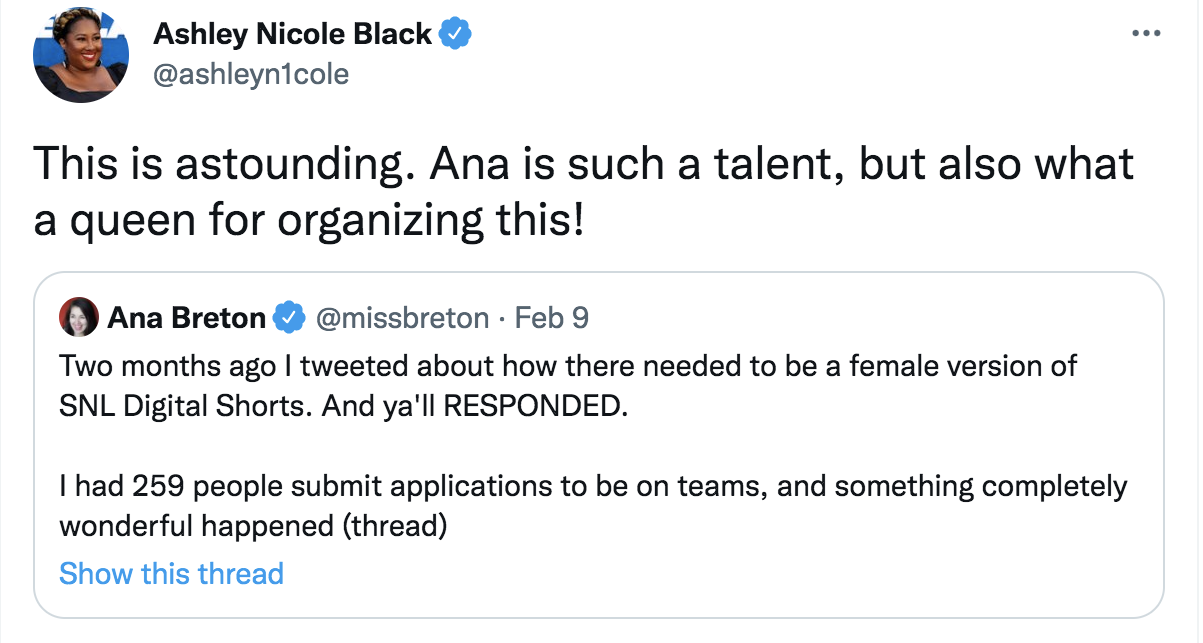Viewport: 1203px width, 643px height.
Task: Click Ana Breton's small avatar in quoted tweet
Action: pos(79,317)
